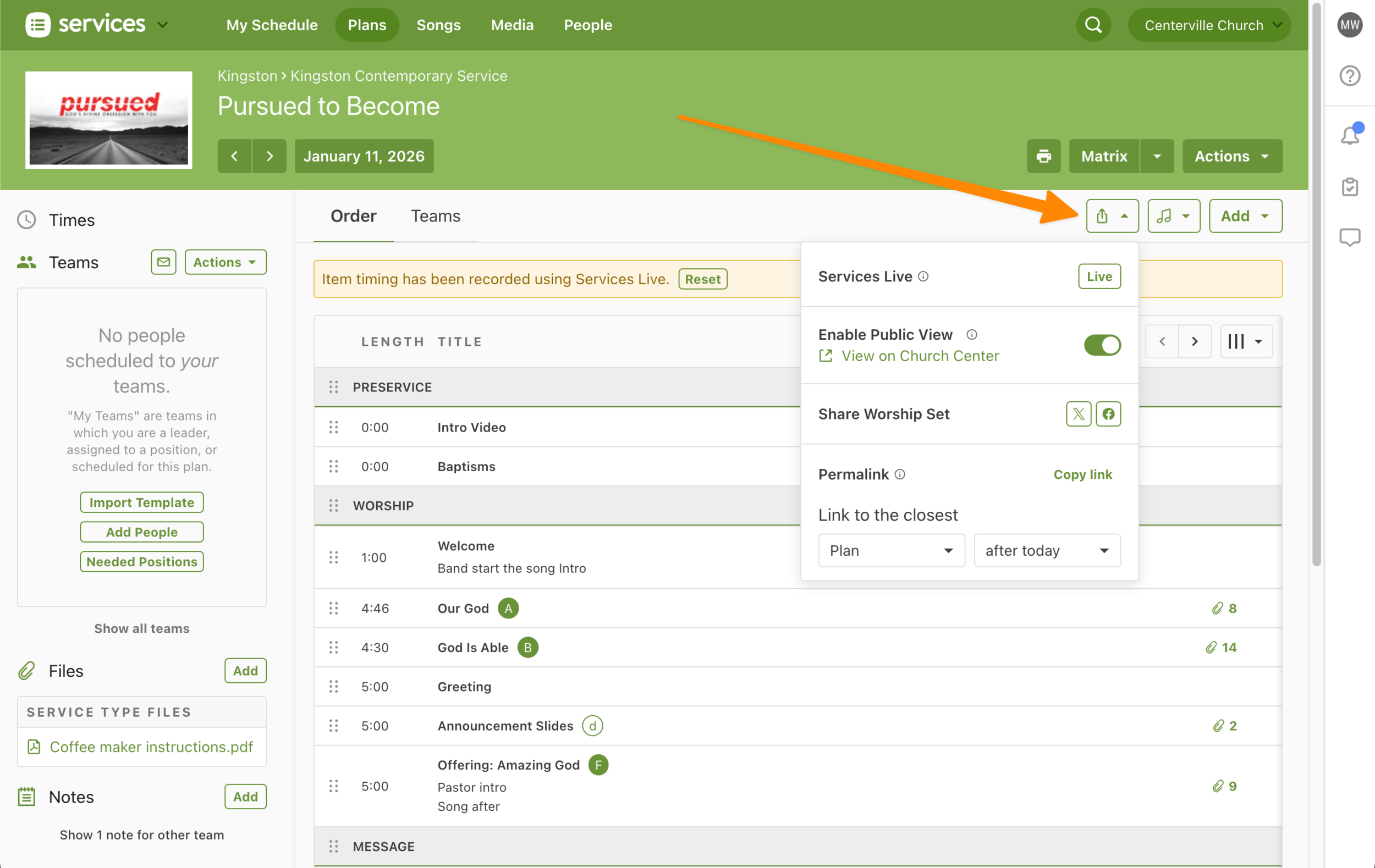Open the services app switcher chevron
The width and height of the screenshot is (1375, 868).
pyautogui.click(x=163, y=25)
